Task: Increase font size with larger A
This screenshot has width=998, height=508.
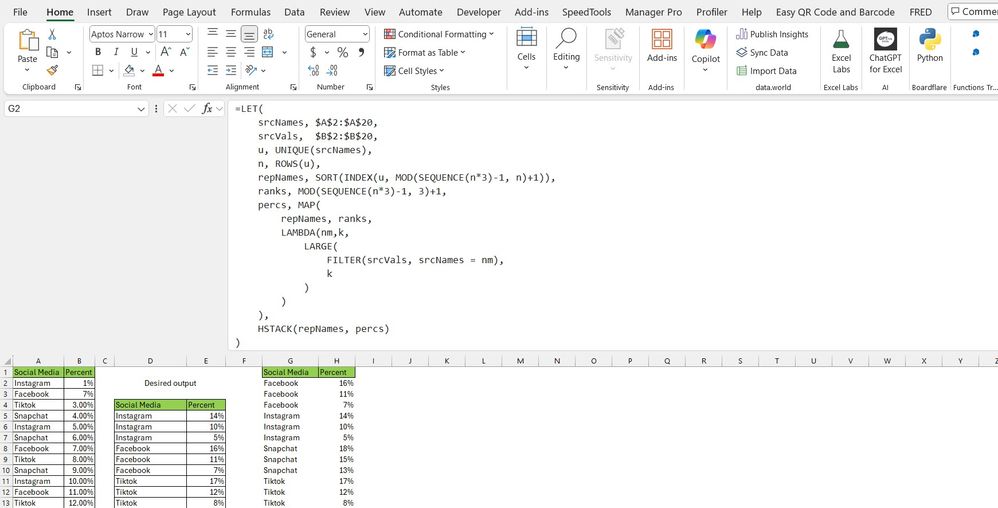Action: click(x=165, y=52)
